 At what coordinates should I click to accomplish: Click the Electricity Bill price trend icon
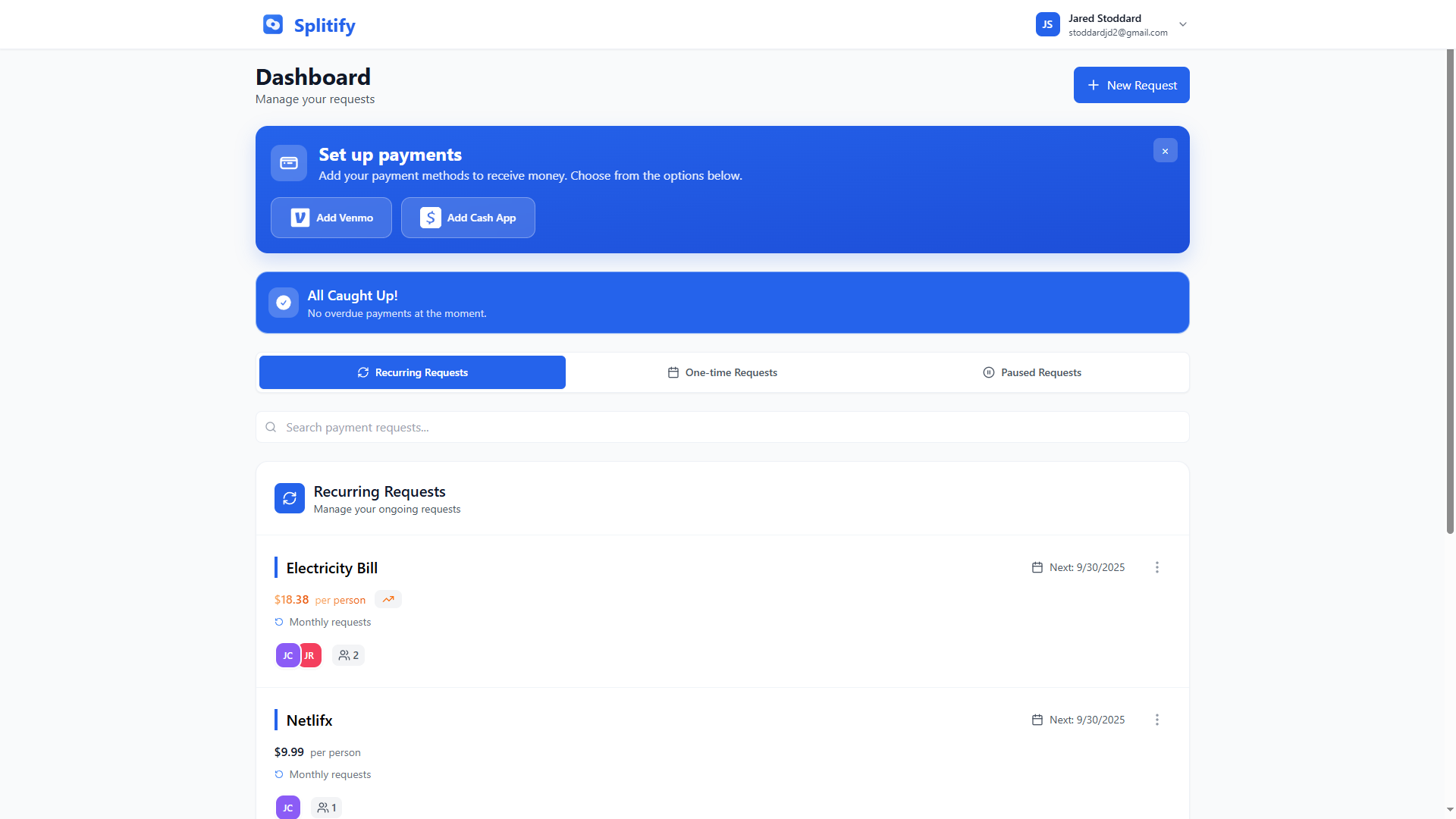(x=388, y=599)
